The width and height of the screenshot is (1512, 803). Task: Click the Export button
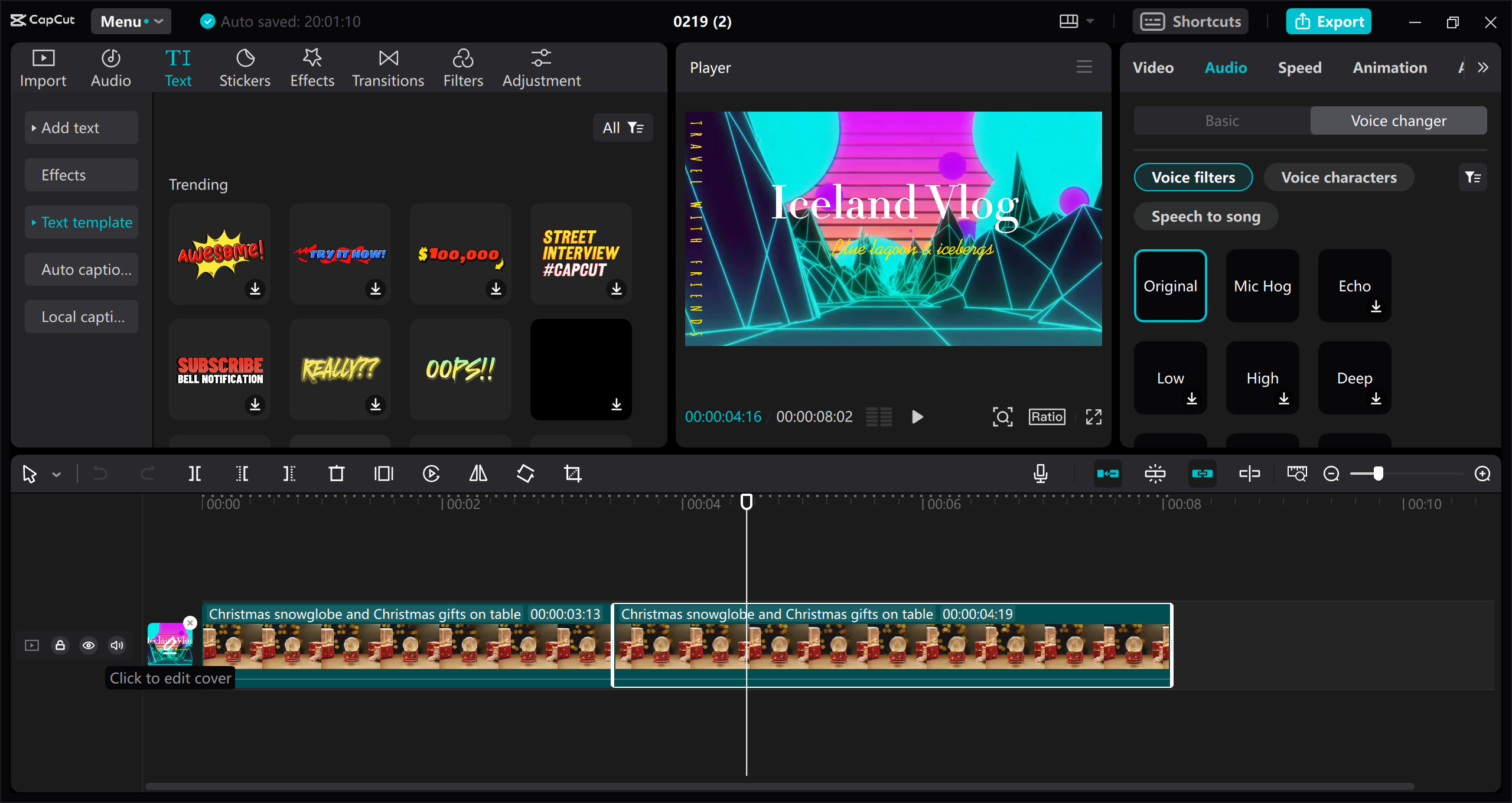(x=1328, y=21)
